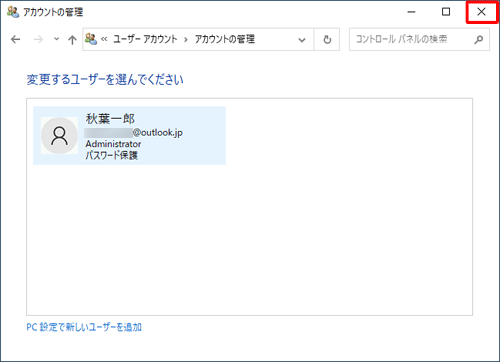The image size is (500, 362).
Task: Click the magnifying glass search icon
Action: [x=479, y=39]
